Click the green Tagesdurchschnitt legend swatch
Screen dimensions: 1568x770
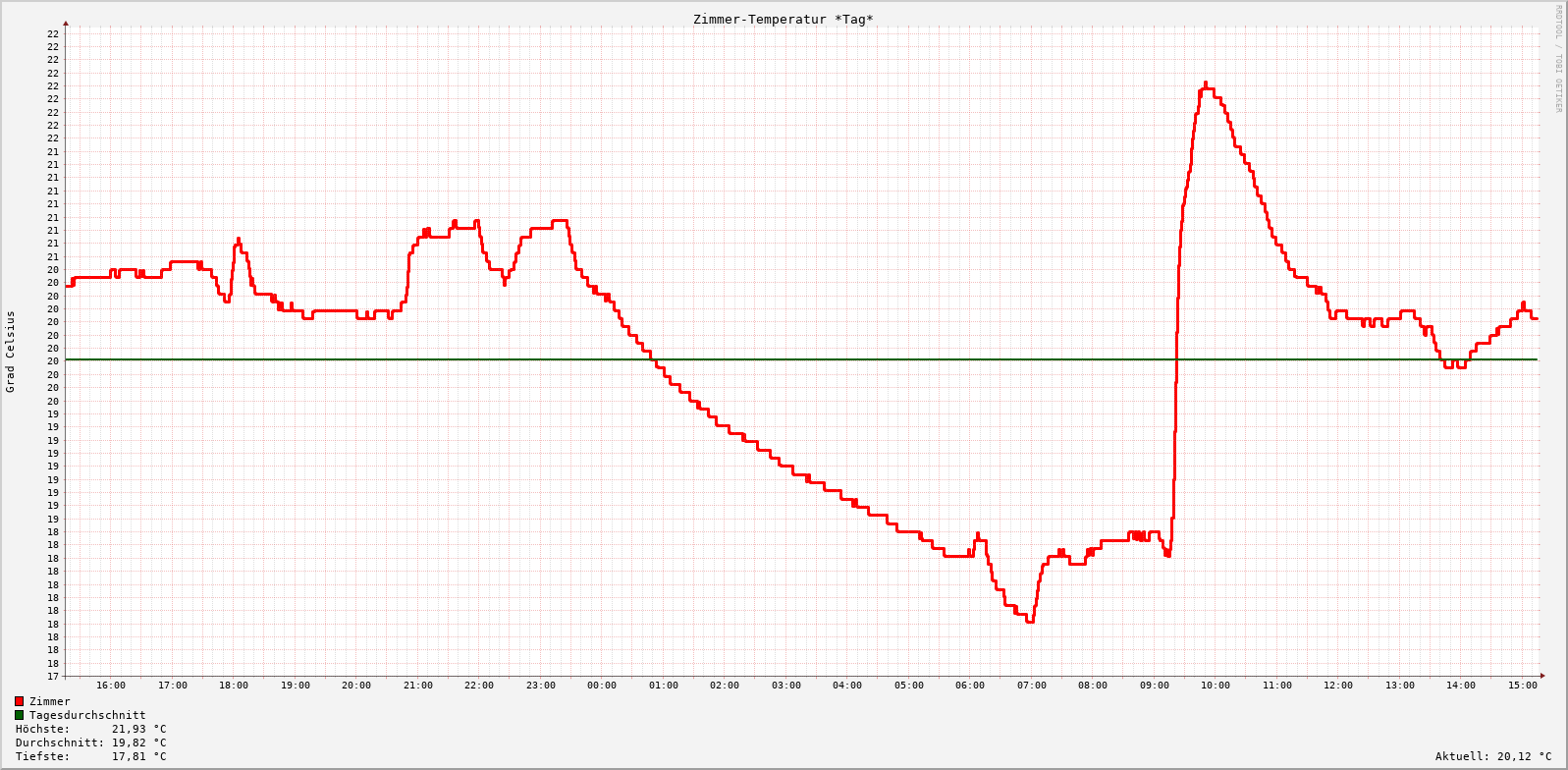click(x=19, y=715)
